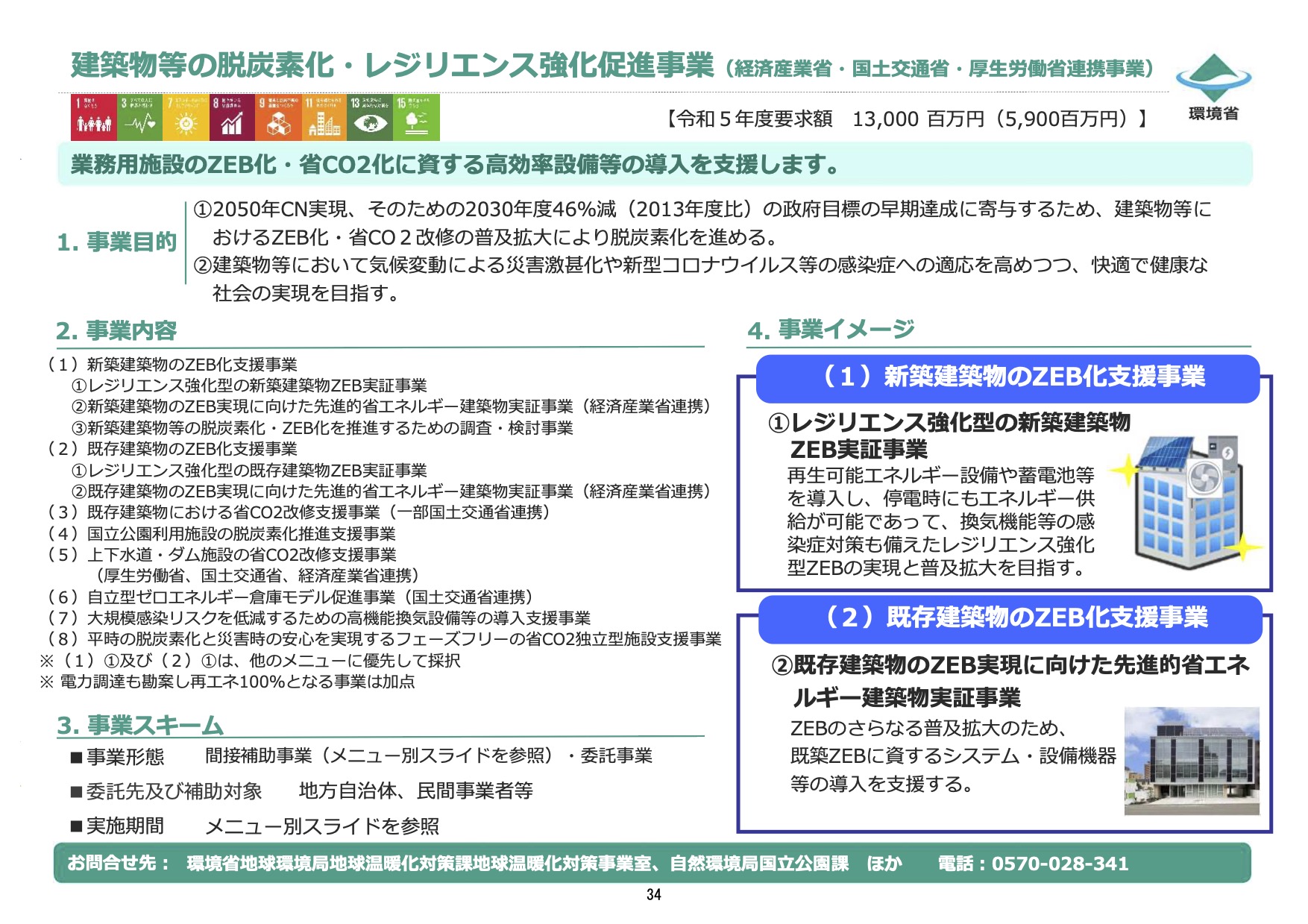The image size is (1308, 924).
Task: Click the SDG 3 health icon
Action: click(140, 117)
